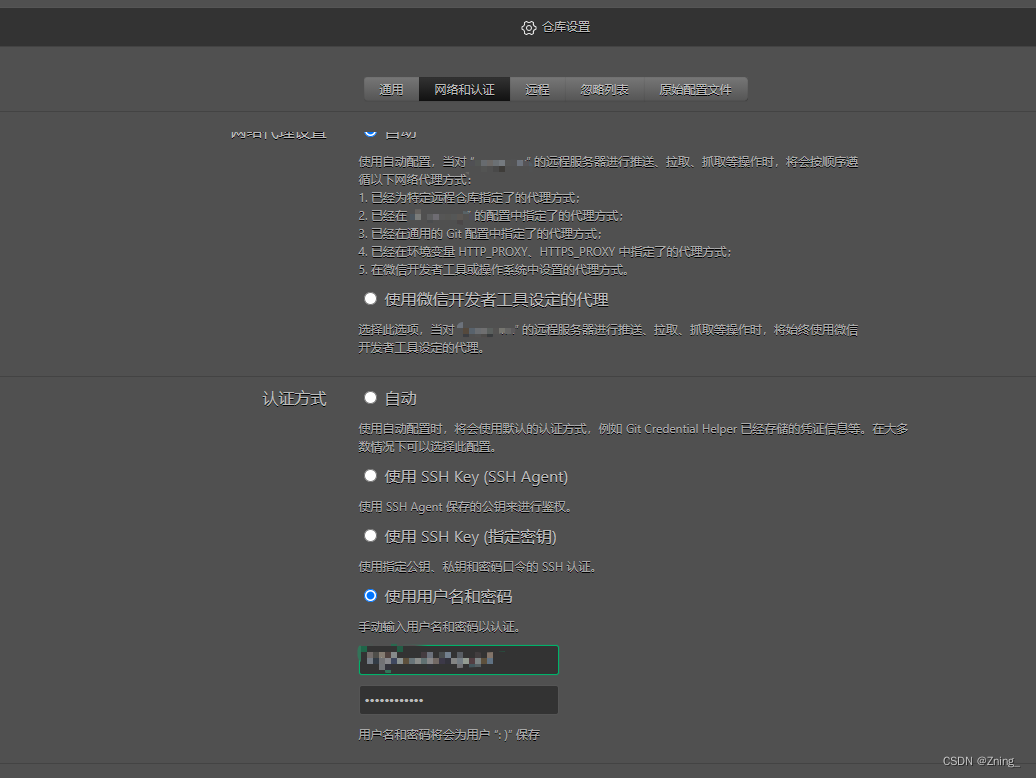The image size is (1036, 778).
Task: Open the 忽略列表 tab
Action: [604, 89]
